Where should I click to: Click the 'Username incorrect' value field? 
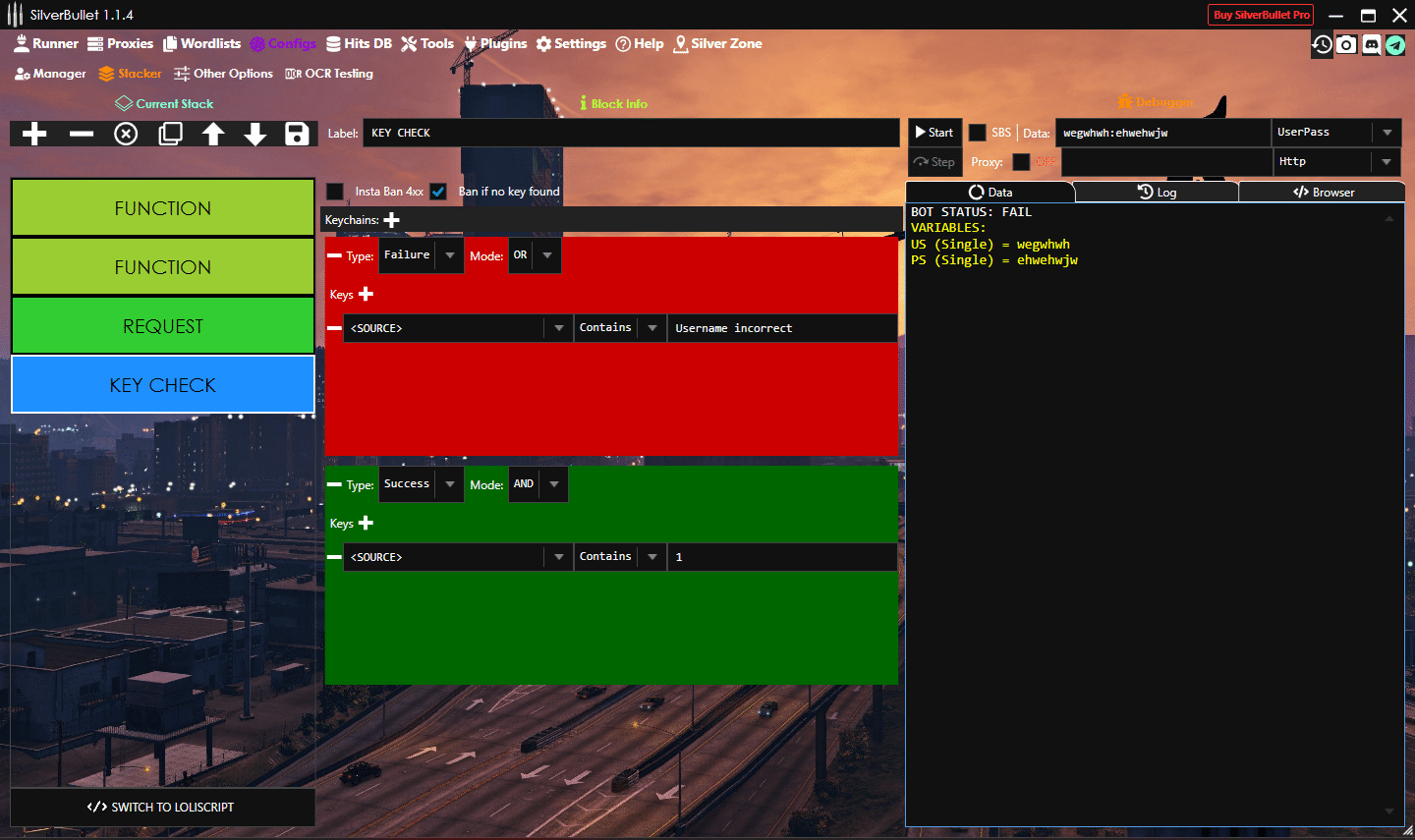coord(782,328)
